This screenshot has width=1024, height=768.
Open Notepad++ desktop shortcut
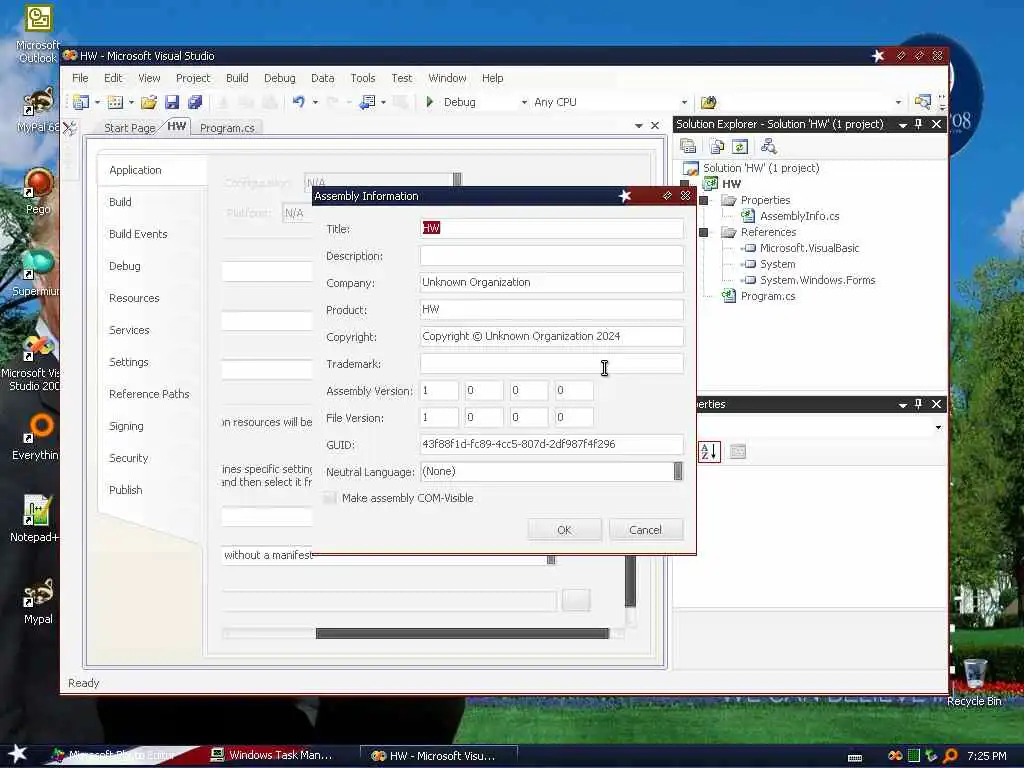point(35,518)
